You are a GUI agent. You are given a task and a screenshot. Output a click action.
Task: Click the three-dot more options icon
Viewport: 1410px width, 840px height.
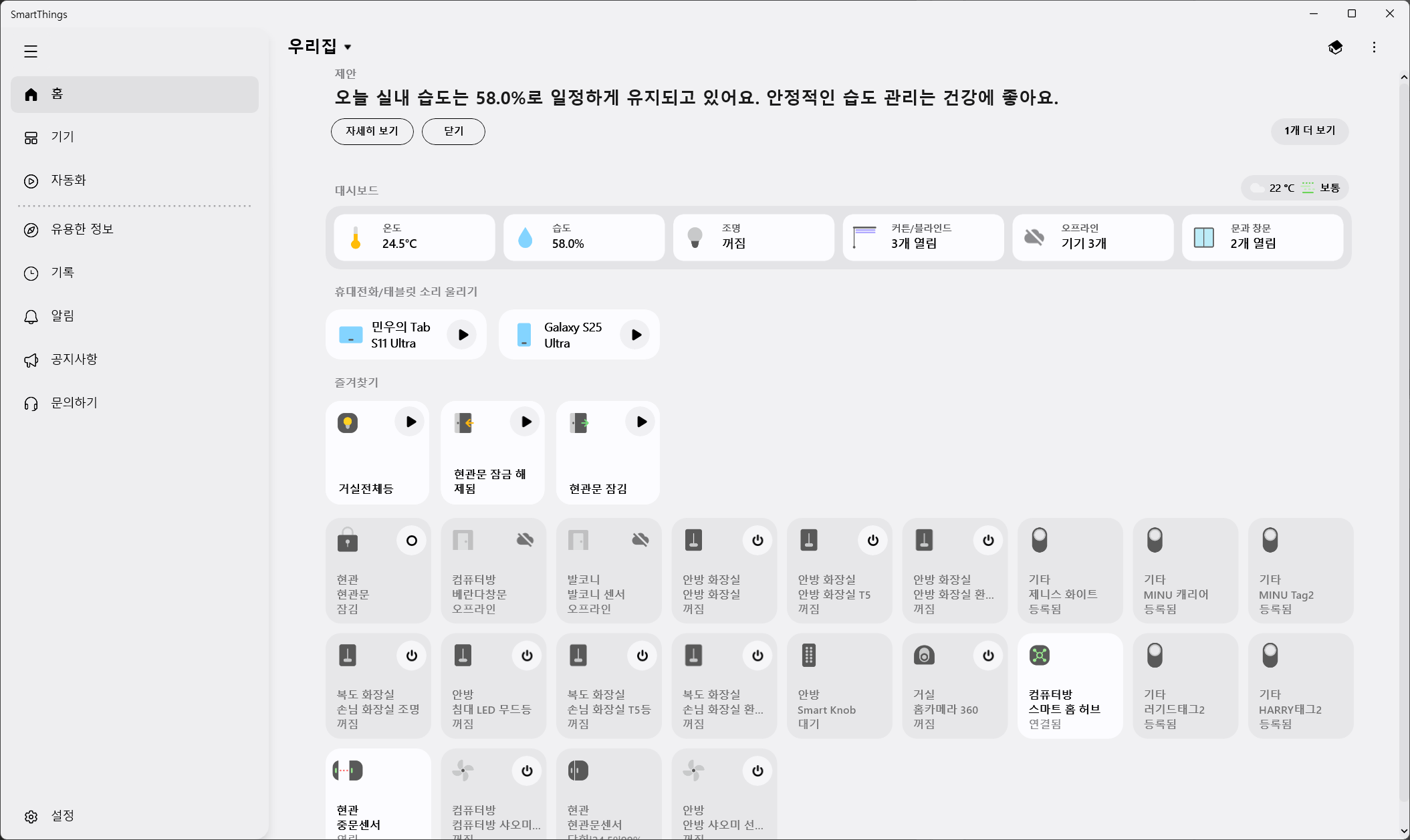[x=1374, y=47]
